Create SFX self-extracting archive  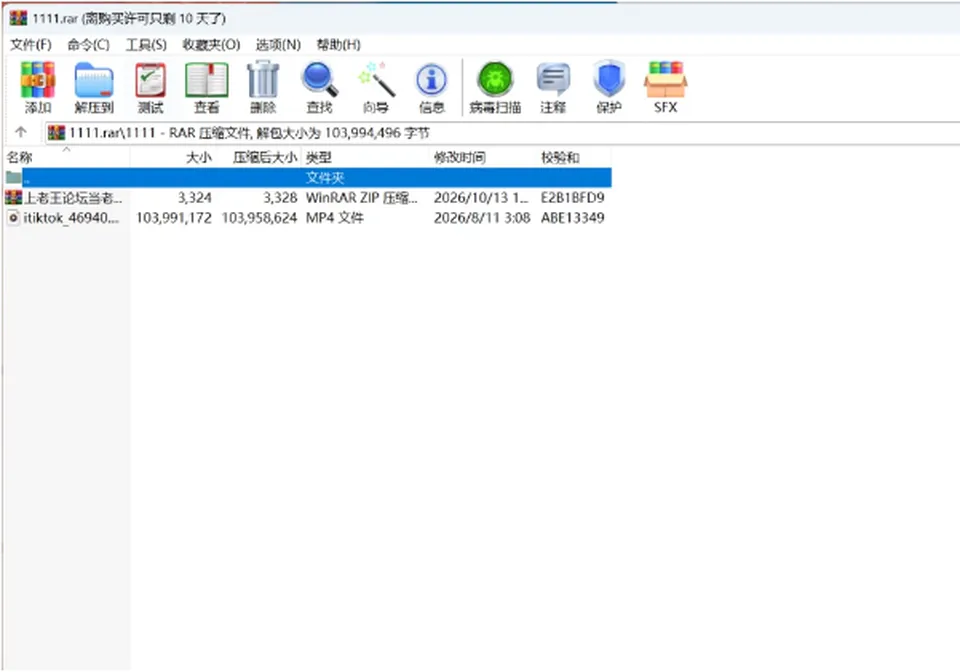[x=666, y=88]
